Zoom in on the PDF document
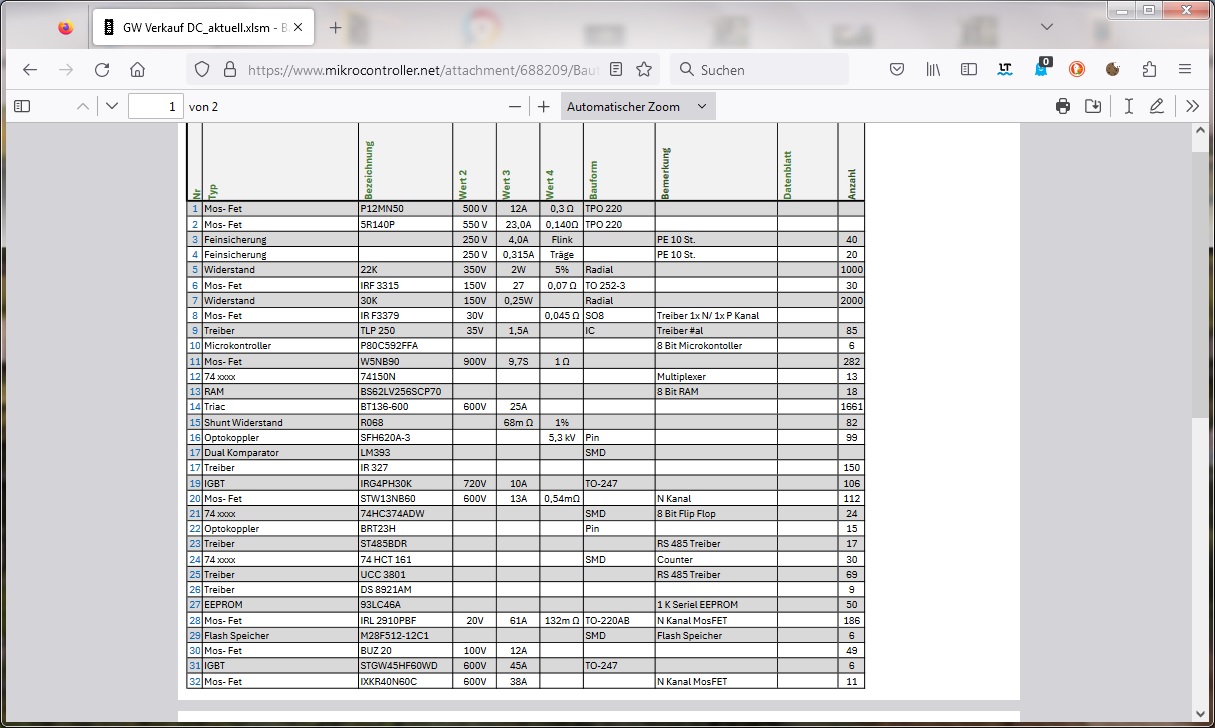The height and width of the screenshot is (728, 1215). coord(543,106)
